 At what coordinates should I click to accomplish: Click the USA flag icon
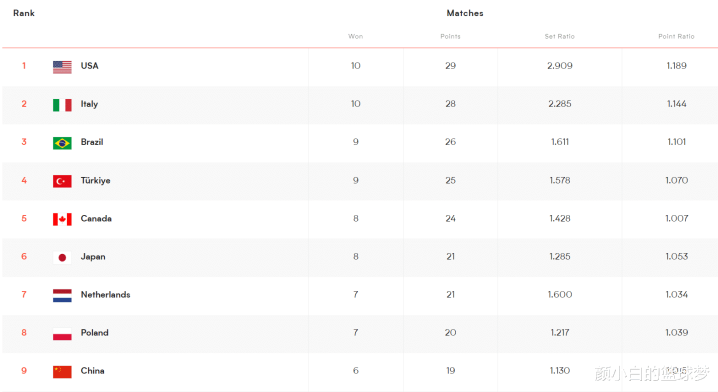pyautogui.click(x=62, y=67)
